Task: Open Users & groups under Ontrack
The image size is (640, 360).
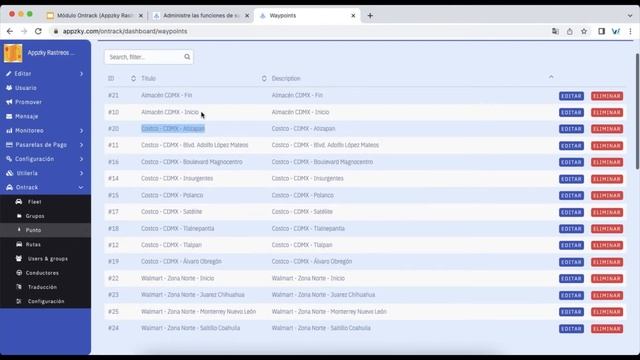Action: tap(47, 259)
